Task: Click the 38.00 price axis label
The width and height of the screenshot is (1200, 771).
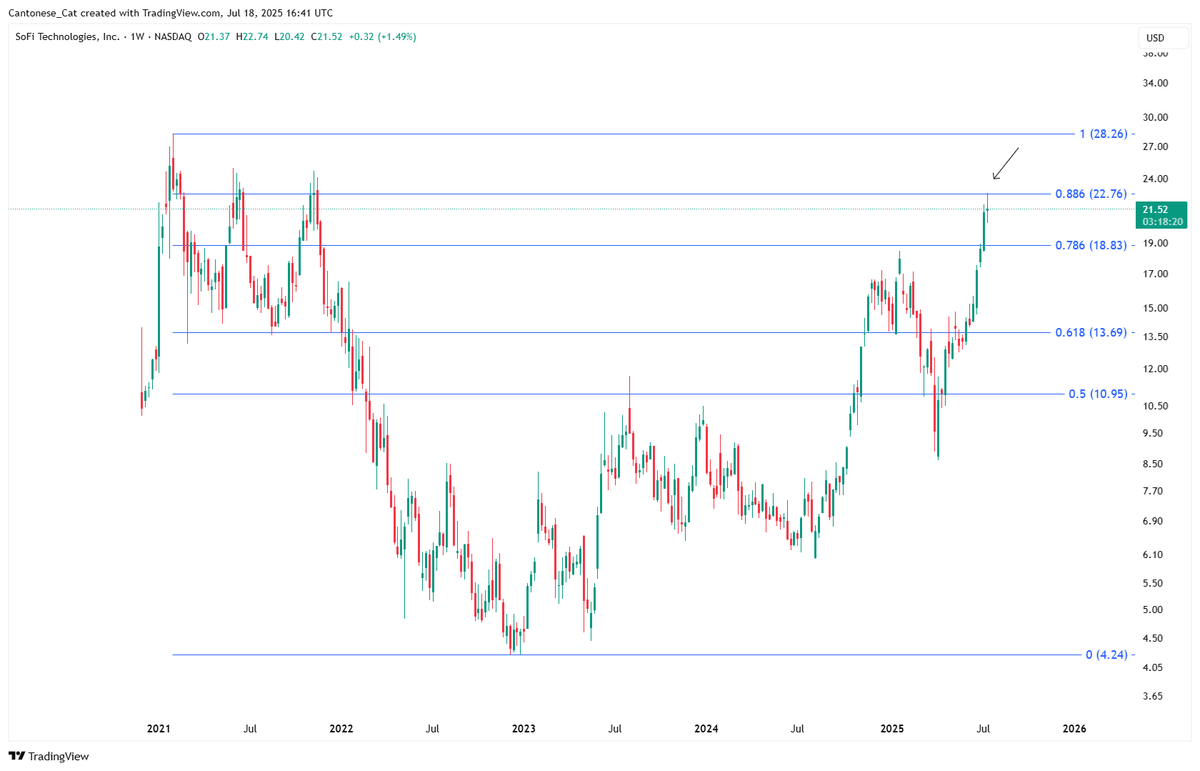Action: coord(1156,56)
